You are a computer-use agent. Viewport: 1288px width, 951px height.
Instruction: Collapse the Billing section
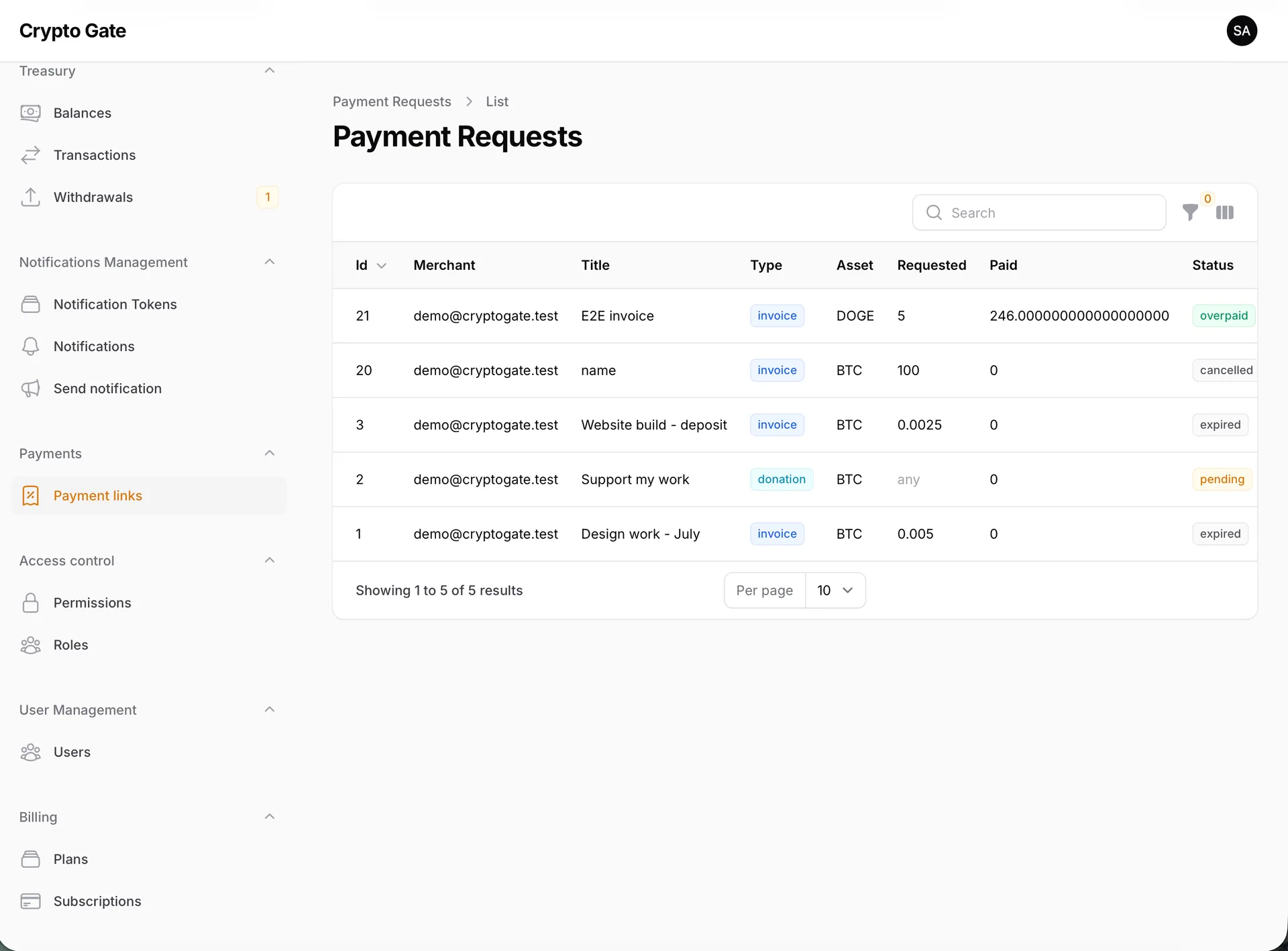(x=270, y=817)
